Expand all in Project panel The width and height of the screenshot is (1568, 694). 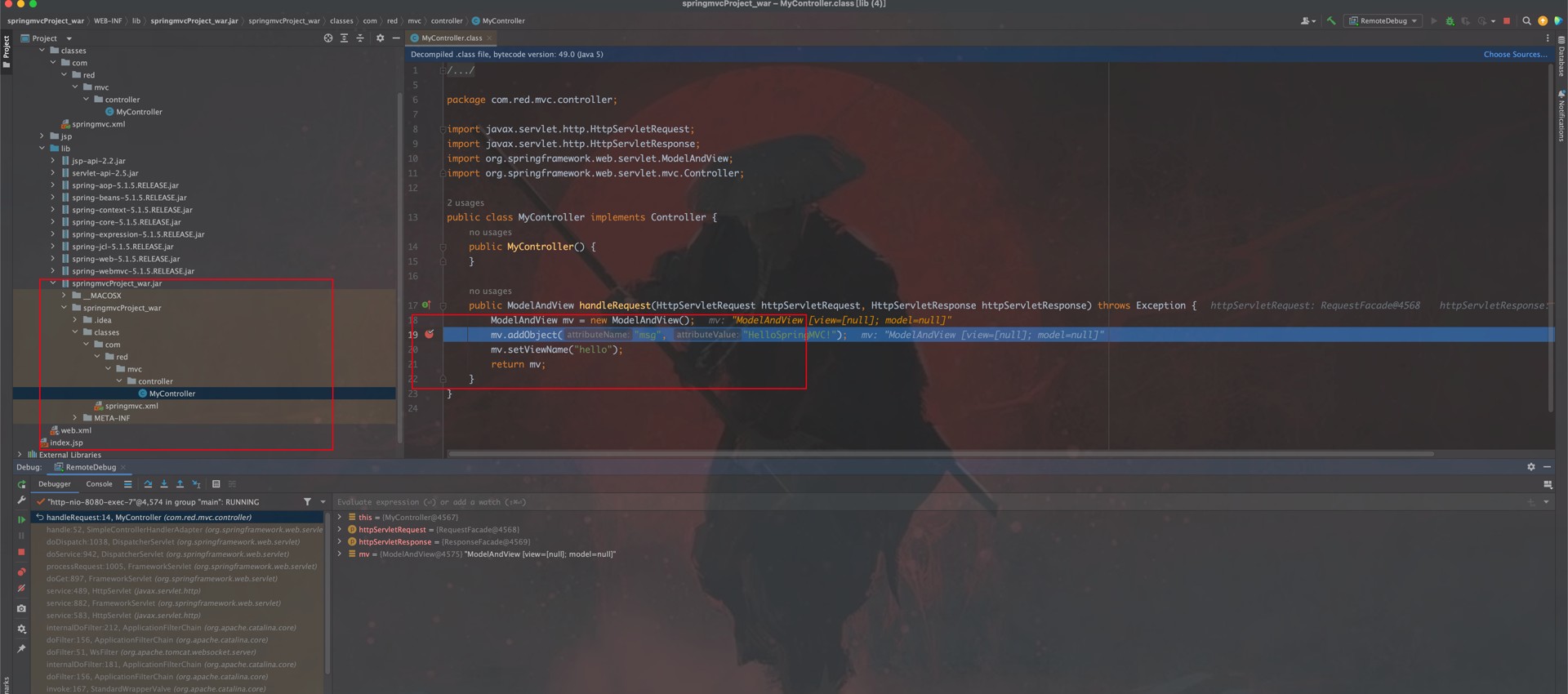point(344,38)
